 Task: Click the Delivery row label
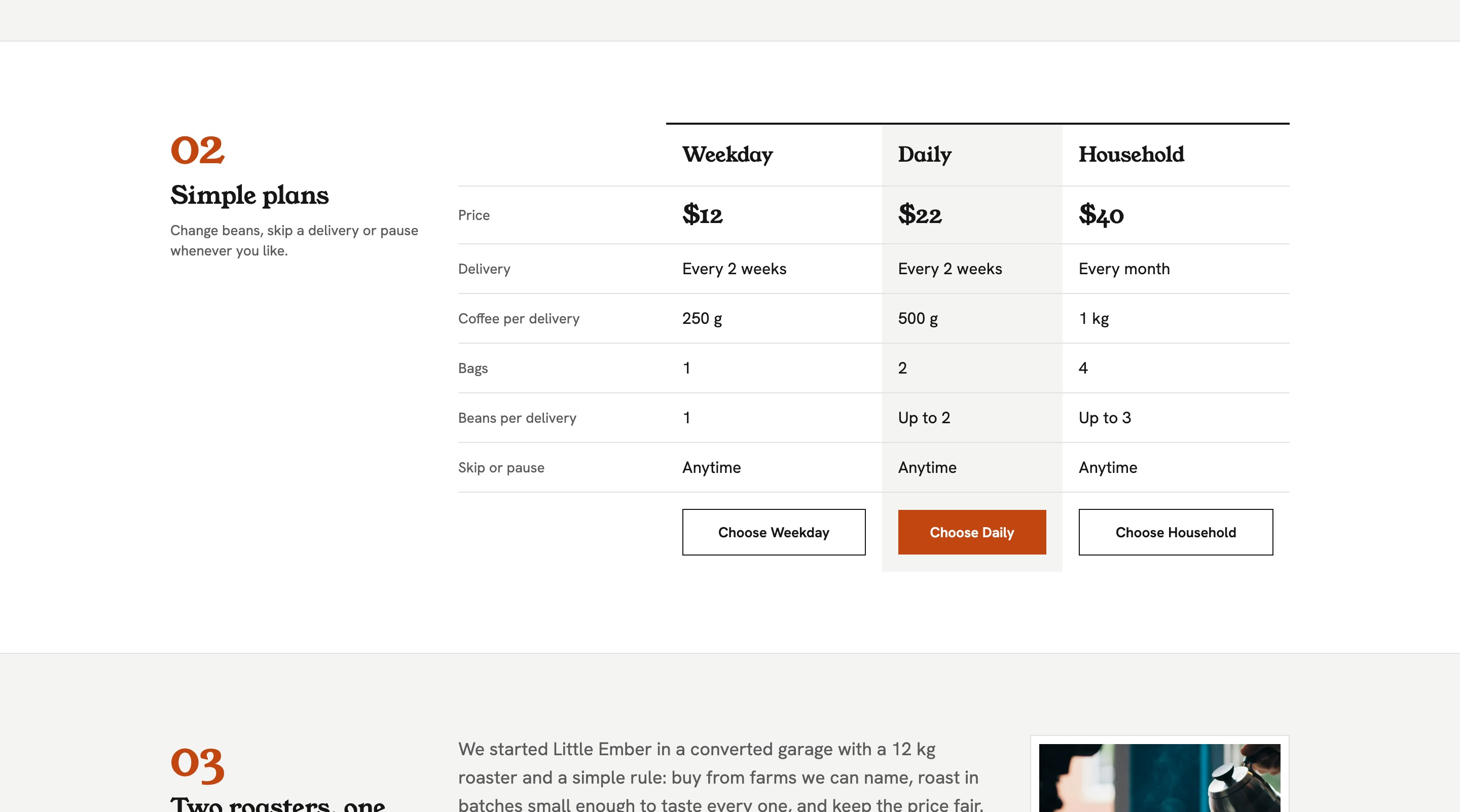tap(484, 269)
